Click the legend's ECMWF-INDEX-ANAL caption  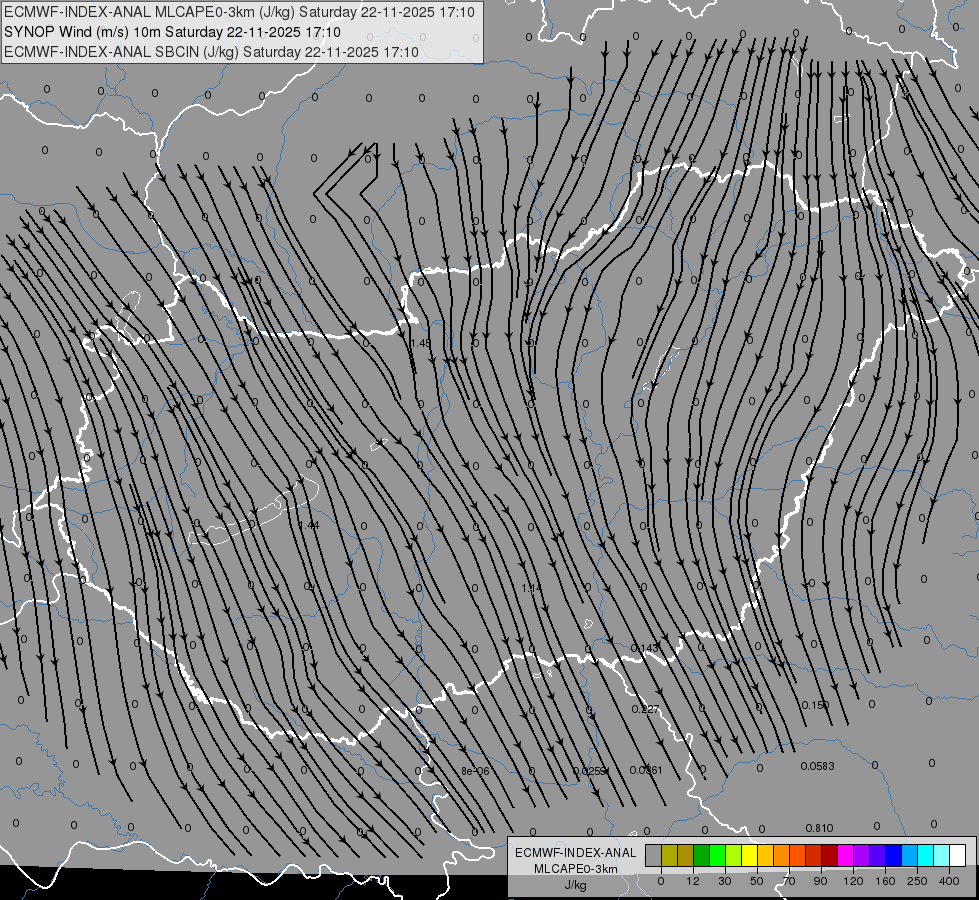[576, 853]
